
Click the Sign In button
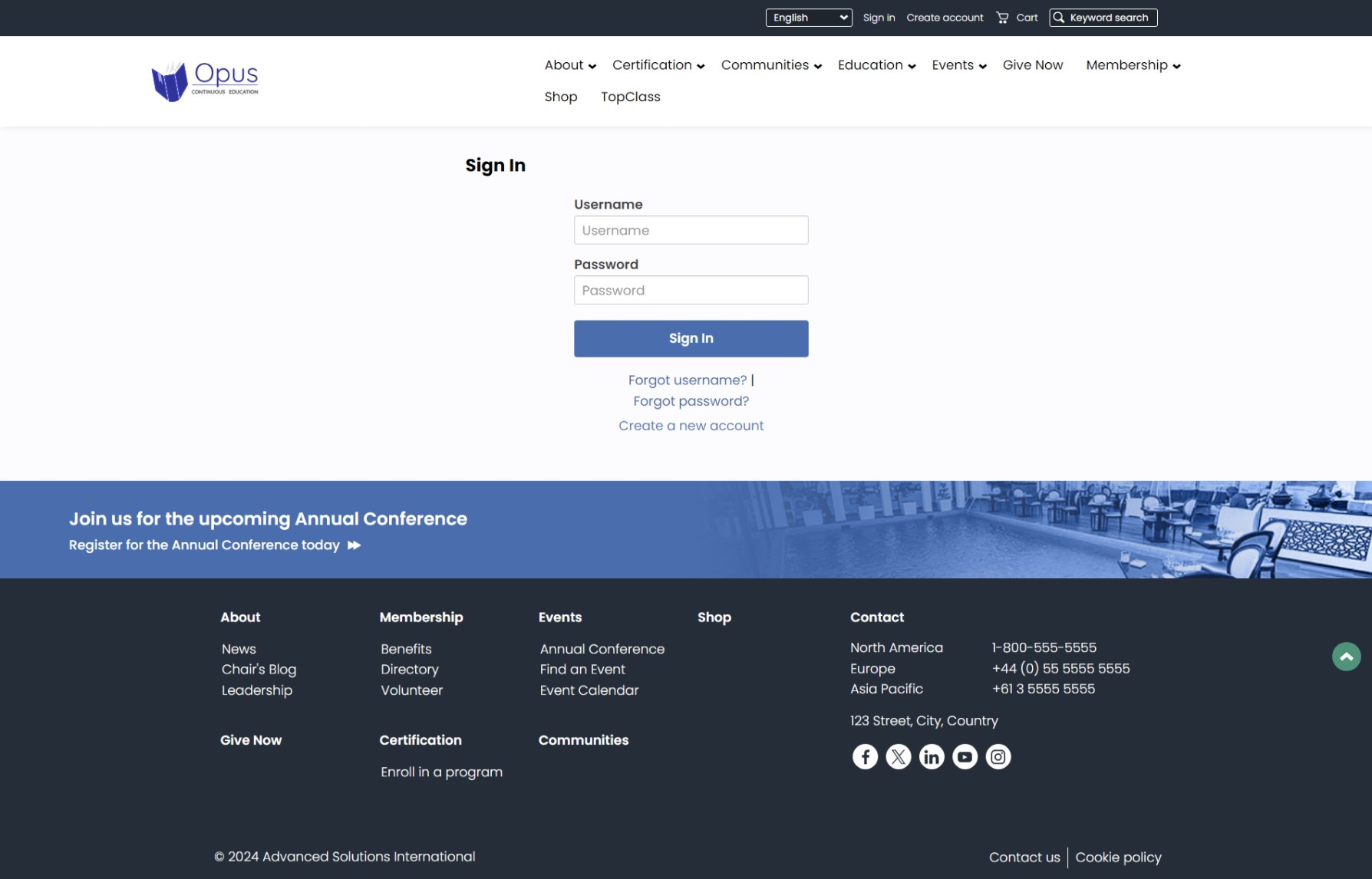[x=690, y=337]
